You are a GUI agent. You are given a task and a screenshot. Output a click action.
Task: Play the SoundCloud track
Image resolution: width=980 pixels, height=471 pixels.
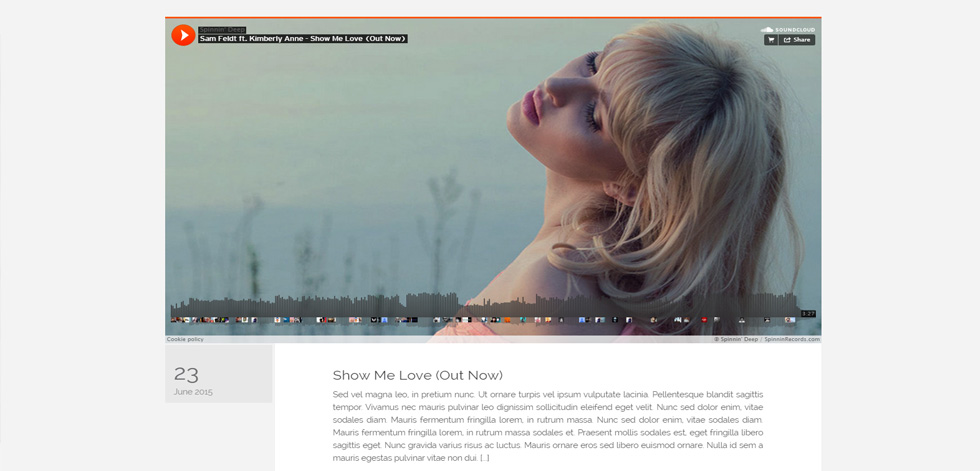183,35
